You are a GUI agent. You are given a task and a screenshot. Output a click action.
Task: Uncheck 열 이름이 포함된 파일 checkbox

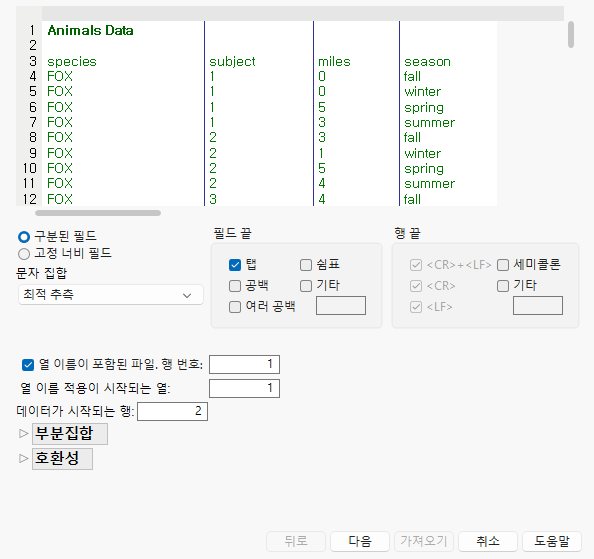(28, 365)
